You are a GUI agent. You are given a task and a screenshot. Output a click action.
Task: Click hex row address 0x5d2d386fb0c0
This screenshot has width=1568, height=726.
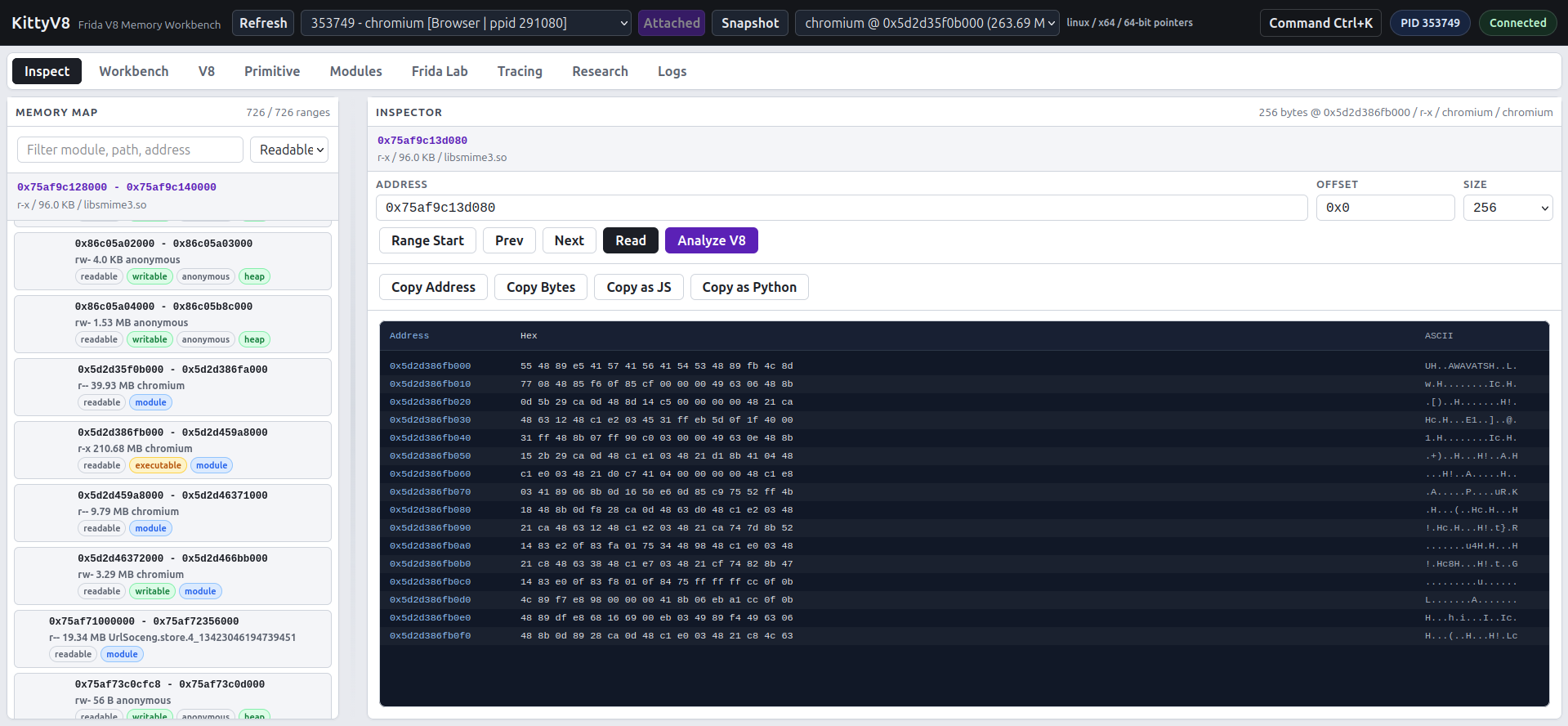click(430, 582)
